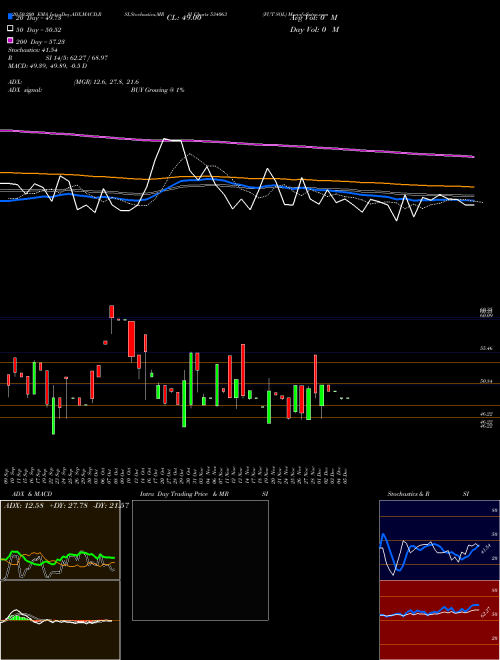
Task: Click the white price line peak
Action: click(x=165, y=139)
